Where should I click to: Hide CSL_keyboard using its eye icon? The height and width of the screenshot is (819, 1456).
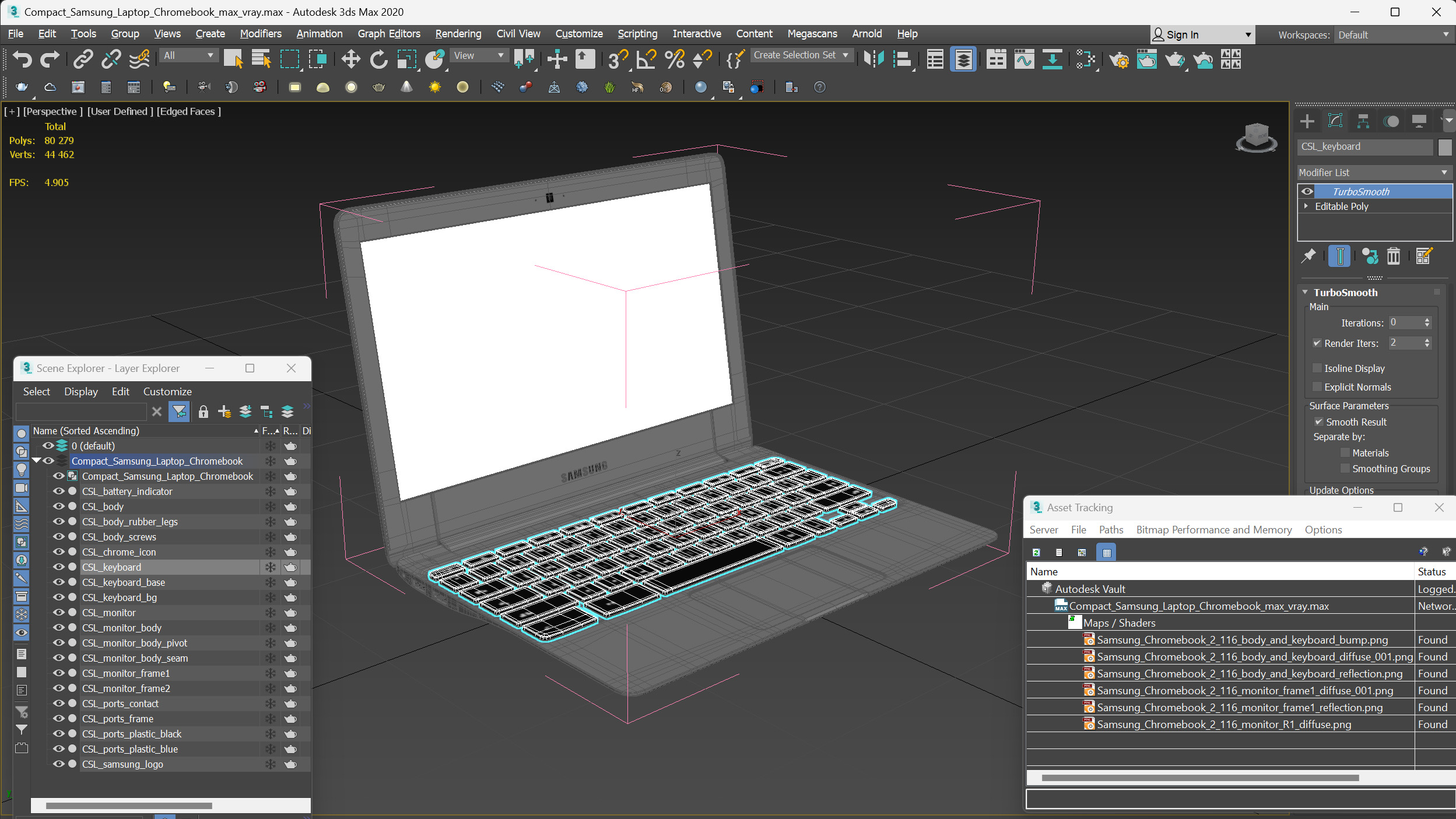click(x=58, y=567)
